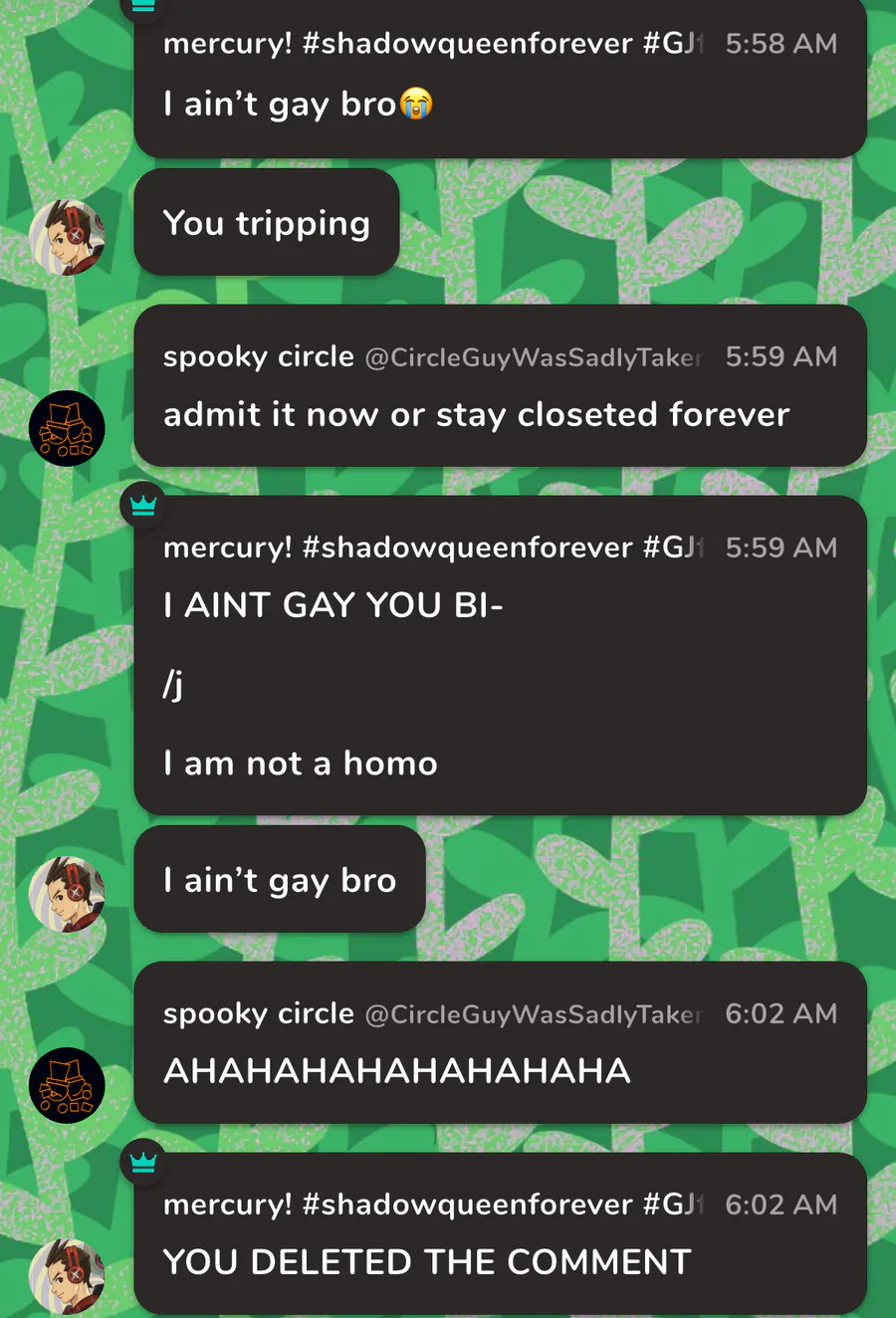The height and width of the screenshot is (1318, 896).
Task: Open anime avatar beside "I ain't gay bro" bubble
Action: [67, 894]
